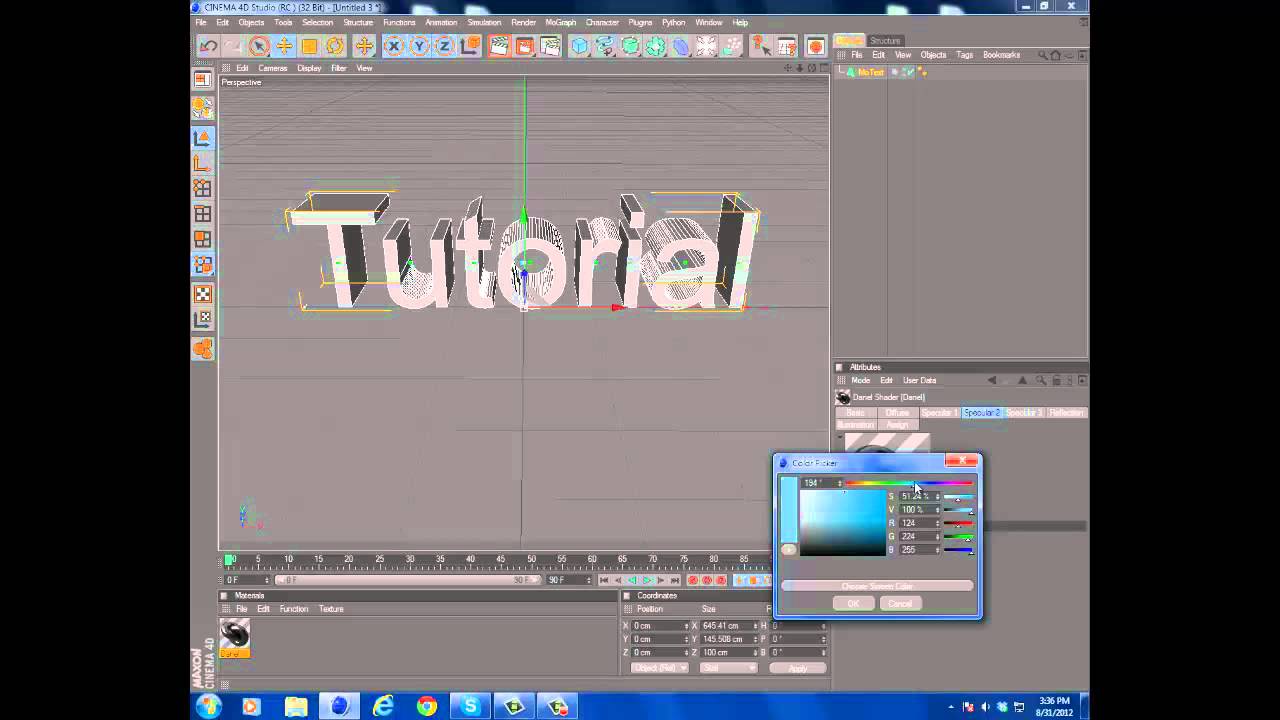Toggle the third red record button
The width and height of the screenshot is (1280, 720).
click(721, 580)
